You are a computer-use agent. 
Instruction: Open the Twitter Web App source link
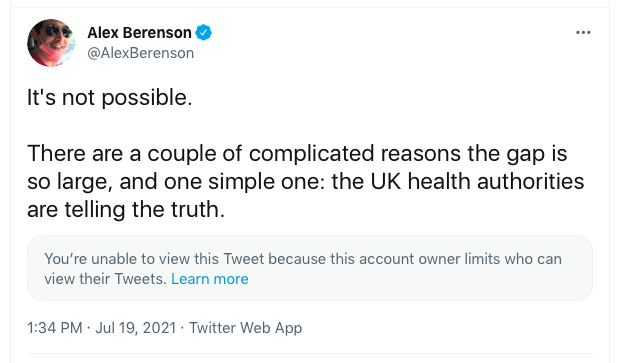click(246, 328)
